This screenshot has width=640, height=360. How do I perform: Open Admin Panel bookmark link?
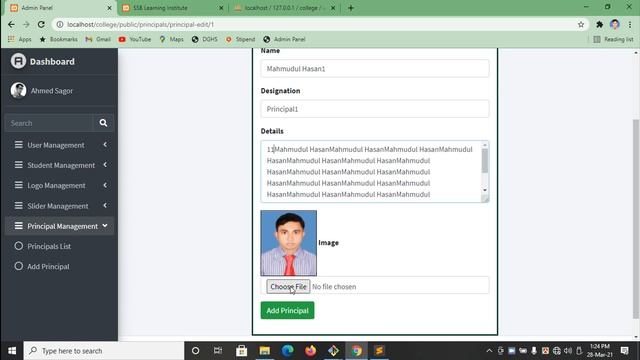[284, 39]
